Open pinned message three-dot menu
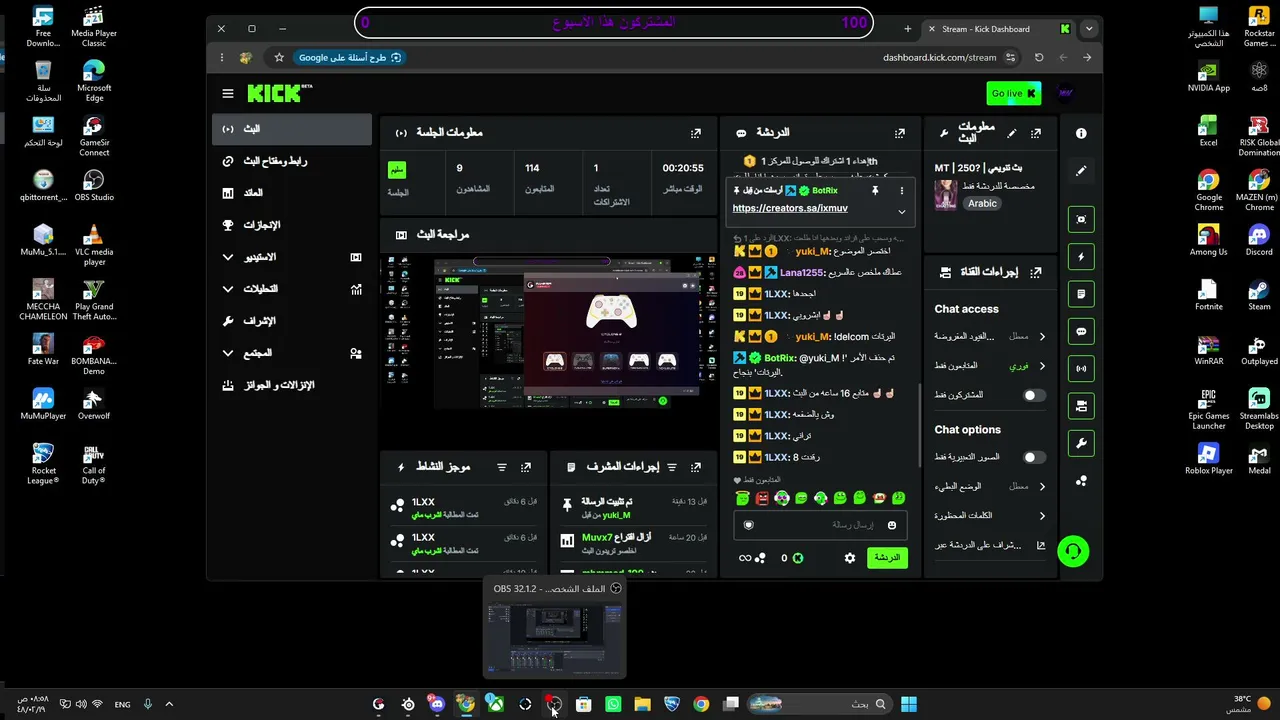This screenshot has width=1280, height=720. pos(901,190)
